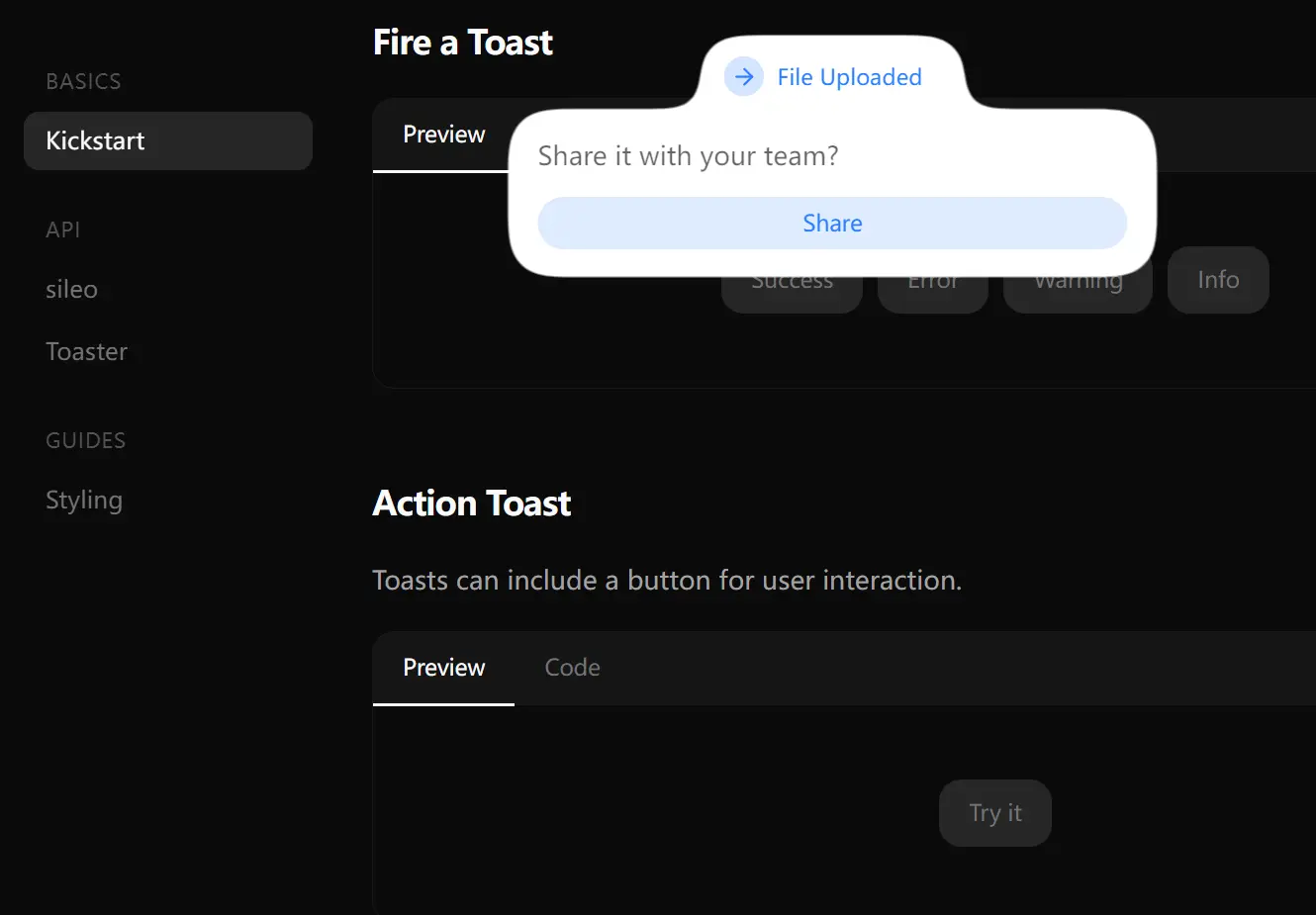Open the Toaster API reference
The image size is (1316, 915).
(x=86, y=351)
